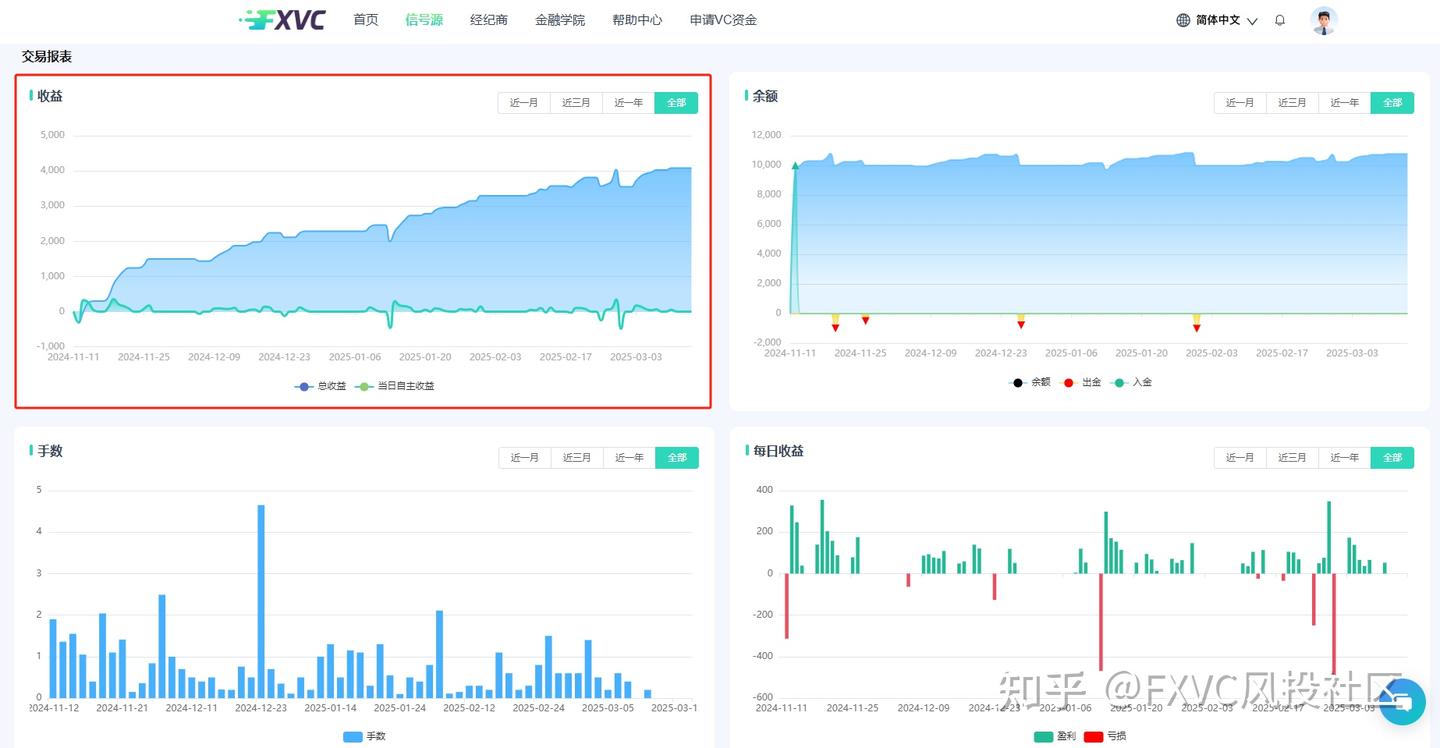
Task: Click 申请VC资金 link
Action: pos(723,20)
